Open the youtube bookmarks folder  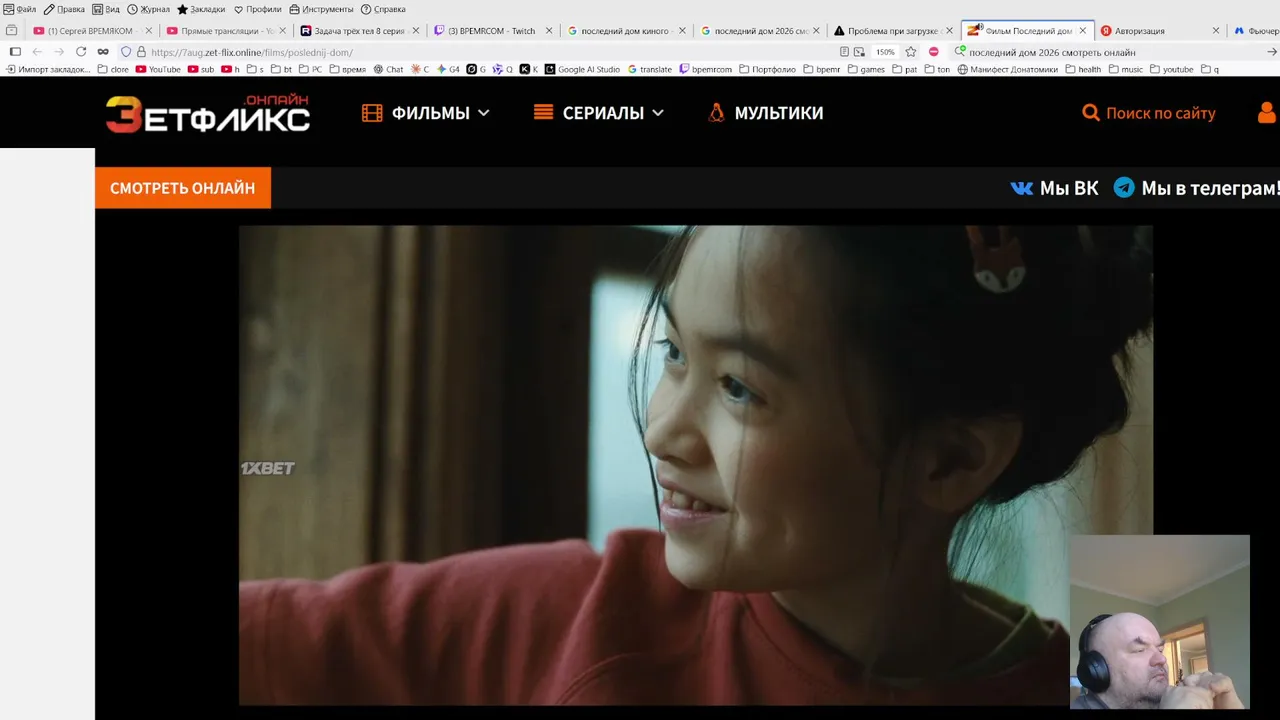(x=1172, y=69)
